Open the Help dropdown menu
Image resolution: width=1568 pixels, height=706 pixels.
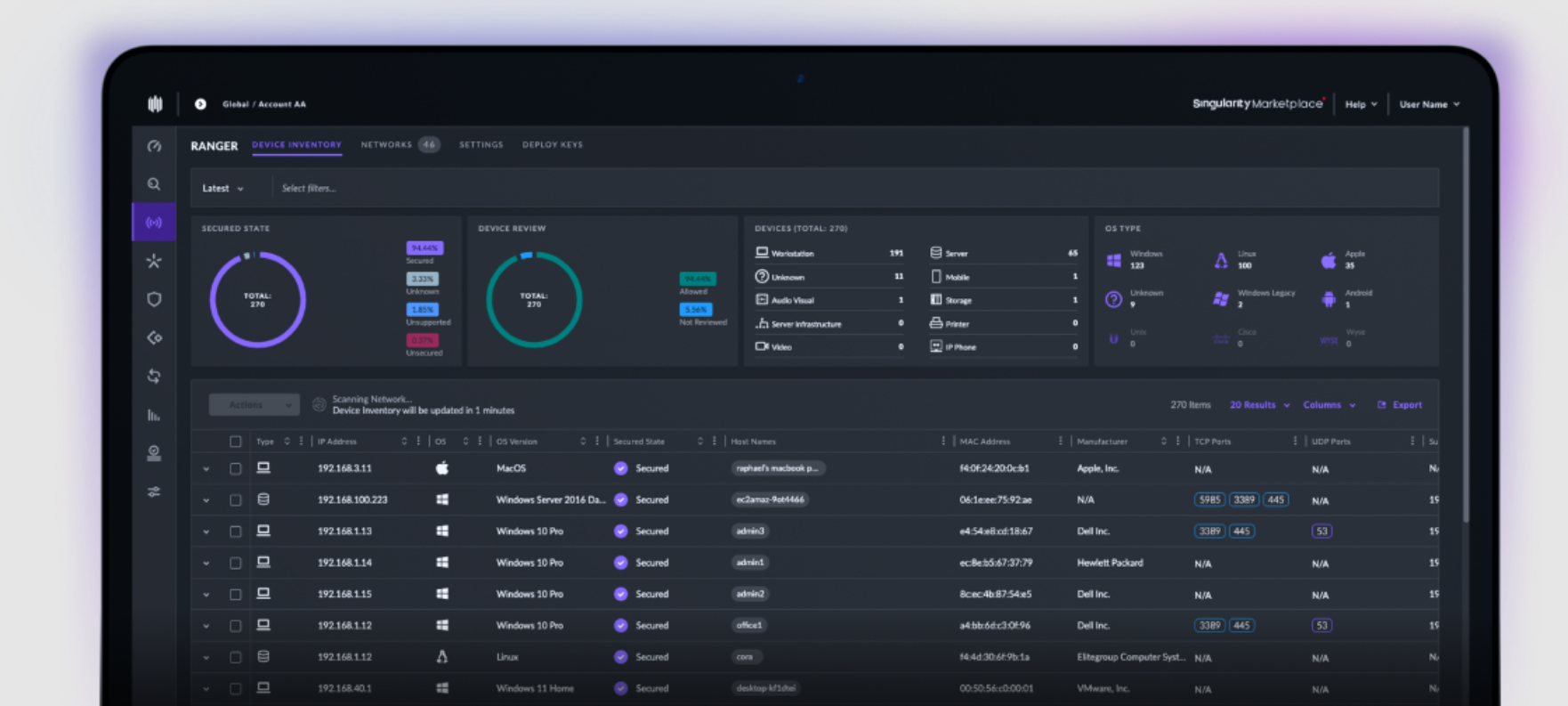[x=1361, y=104]
